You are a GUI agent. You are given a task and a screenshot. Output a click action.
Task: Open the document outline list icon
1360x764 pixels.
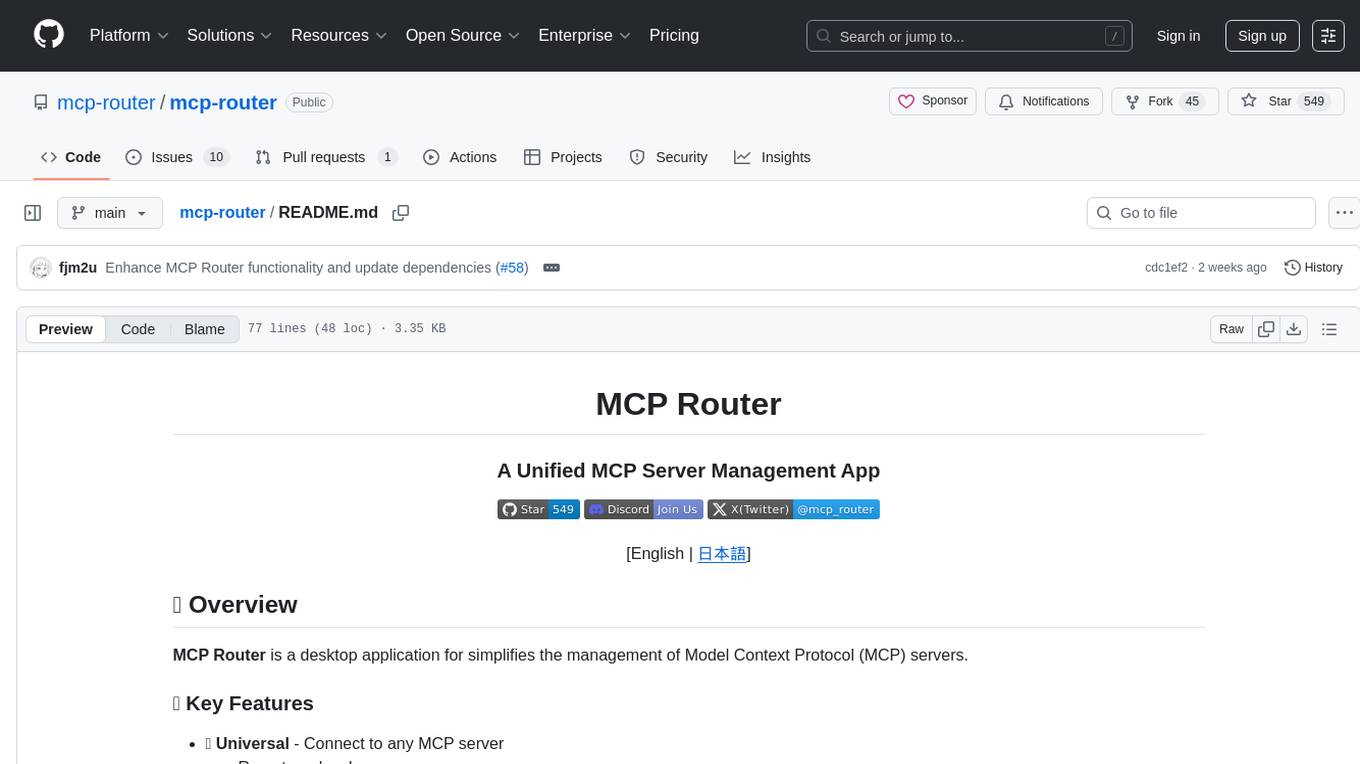(1329, 329)
